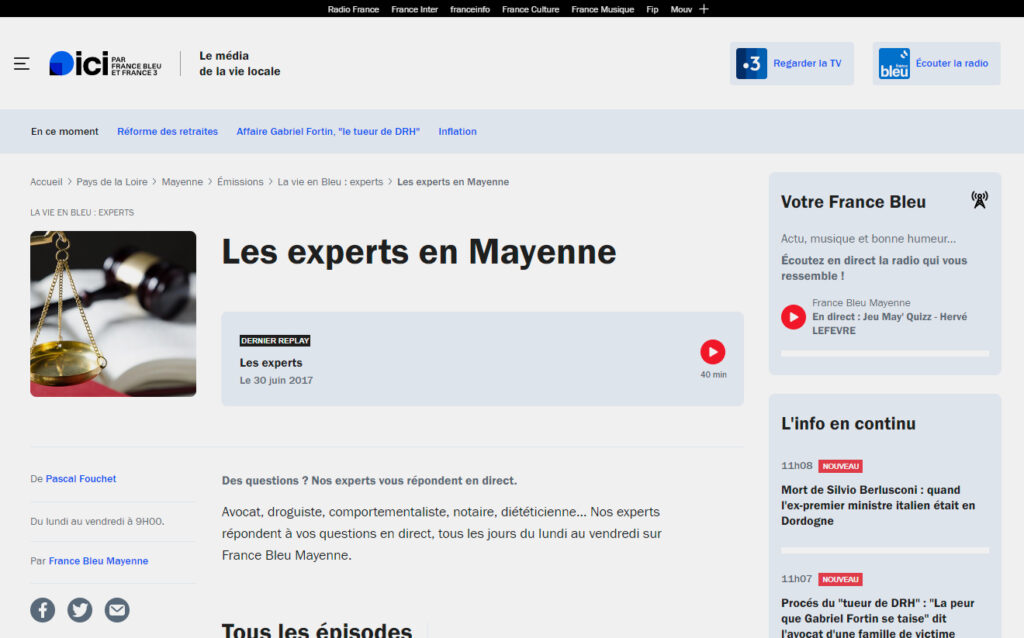
Task: Click Regarder la TV button
Action: click(792, 63)
